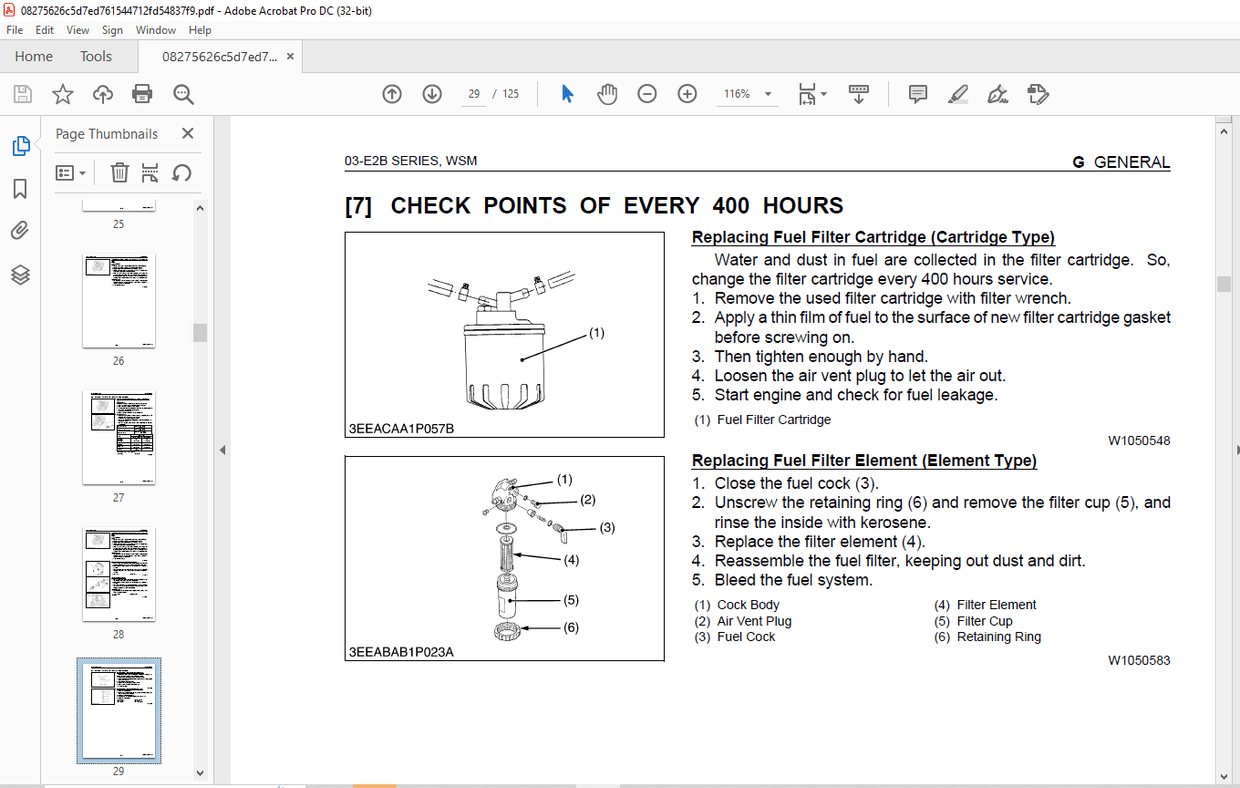This screenshot has width=1240, height=788.
Task: Go to the next page with down arrow
Action: click(431, 93)
